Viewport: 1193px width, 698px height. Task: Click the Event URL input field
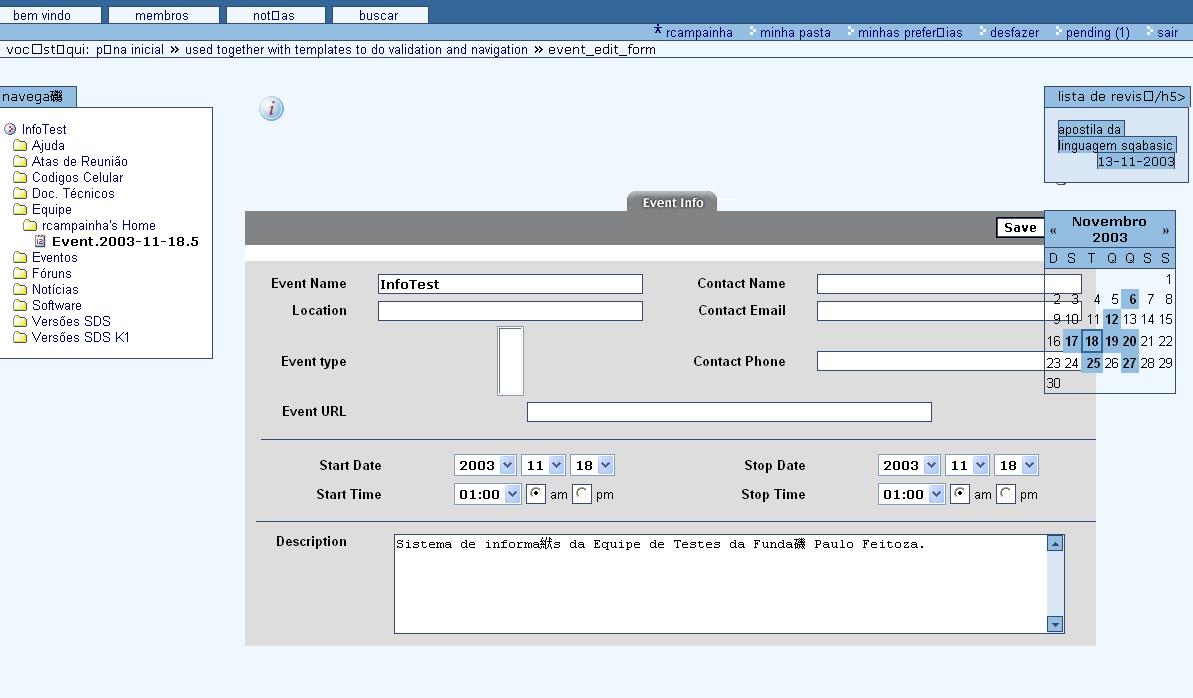(x=729, y=412)
